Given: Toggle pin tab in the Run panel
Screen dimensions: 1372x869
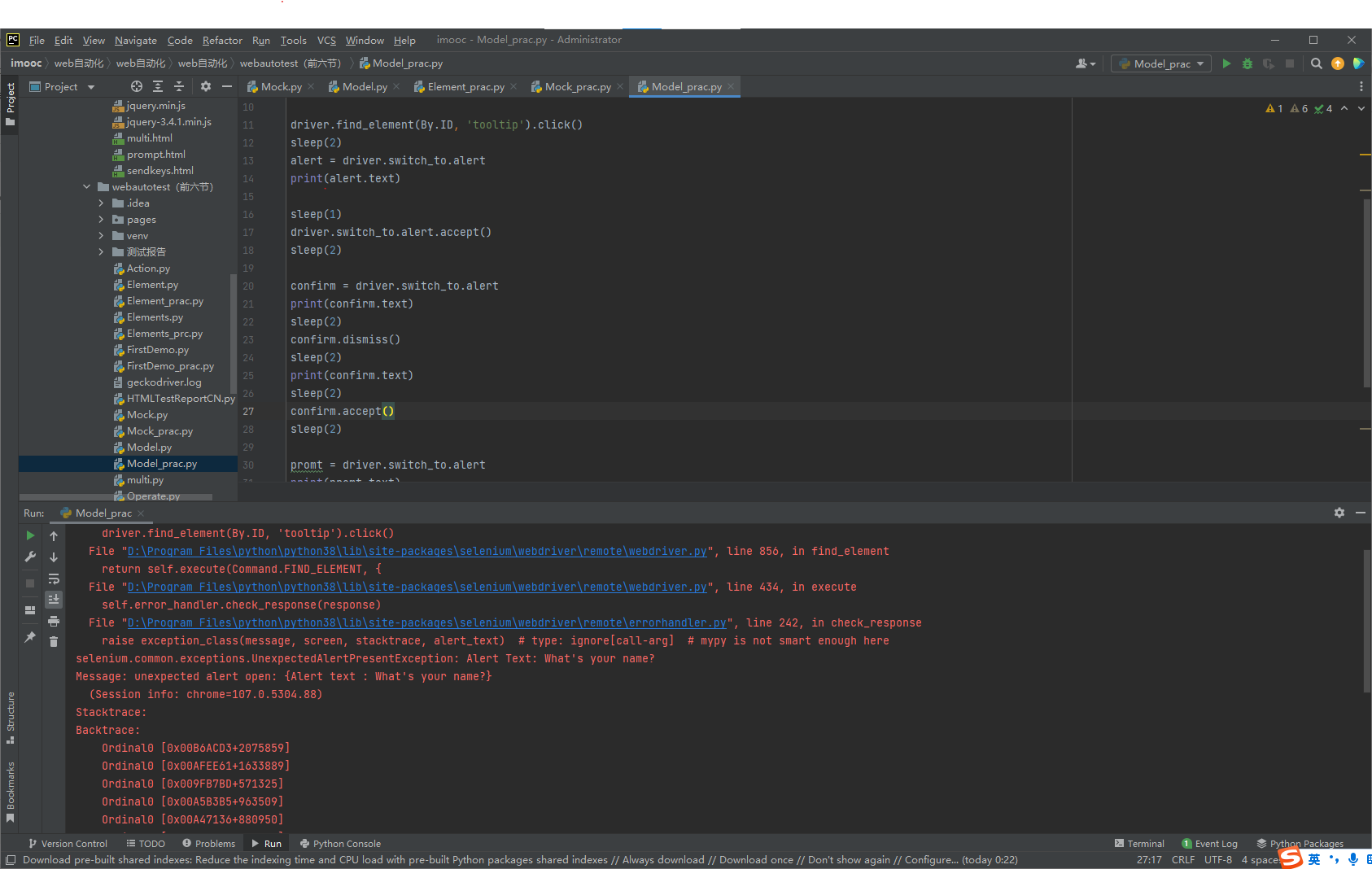Looking at the screenshot, I should tap(30, 637).
